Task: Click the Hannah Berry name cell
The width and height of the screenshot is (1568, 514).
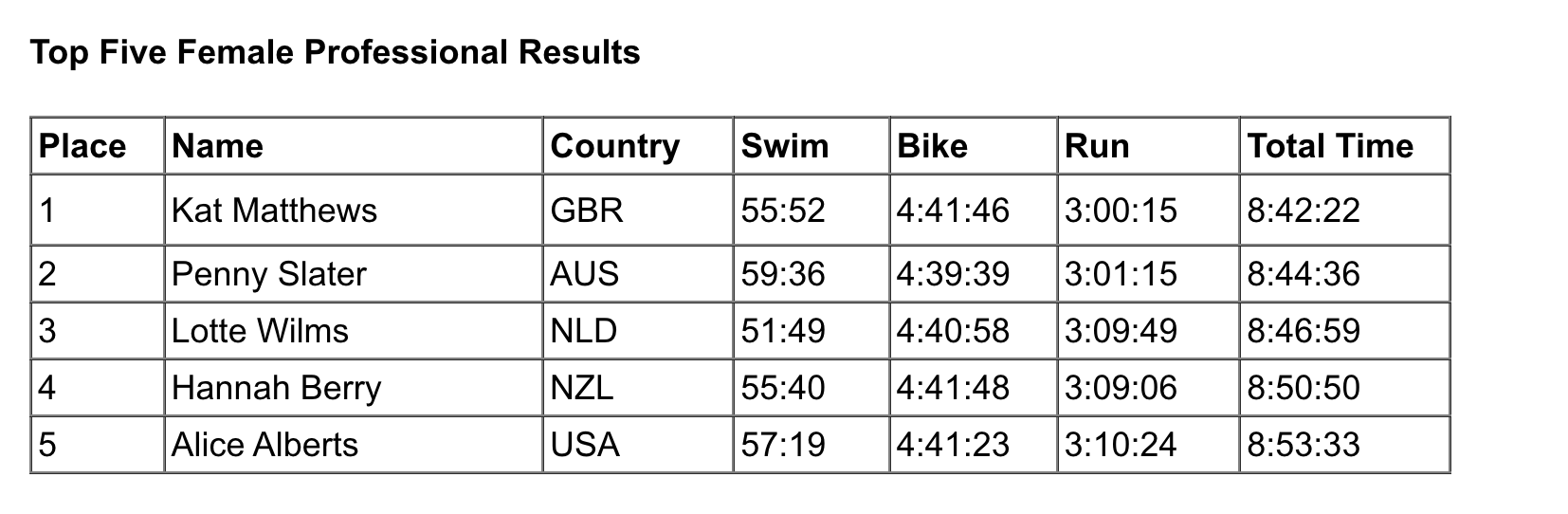Action: (354, 388)
